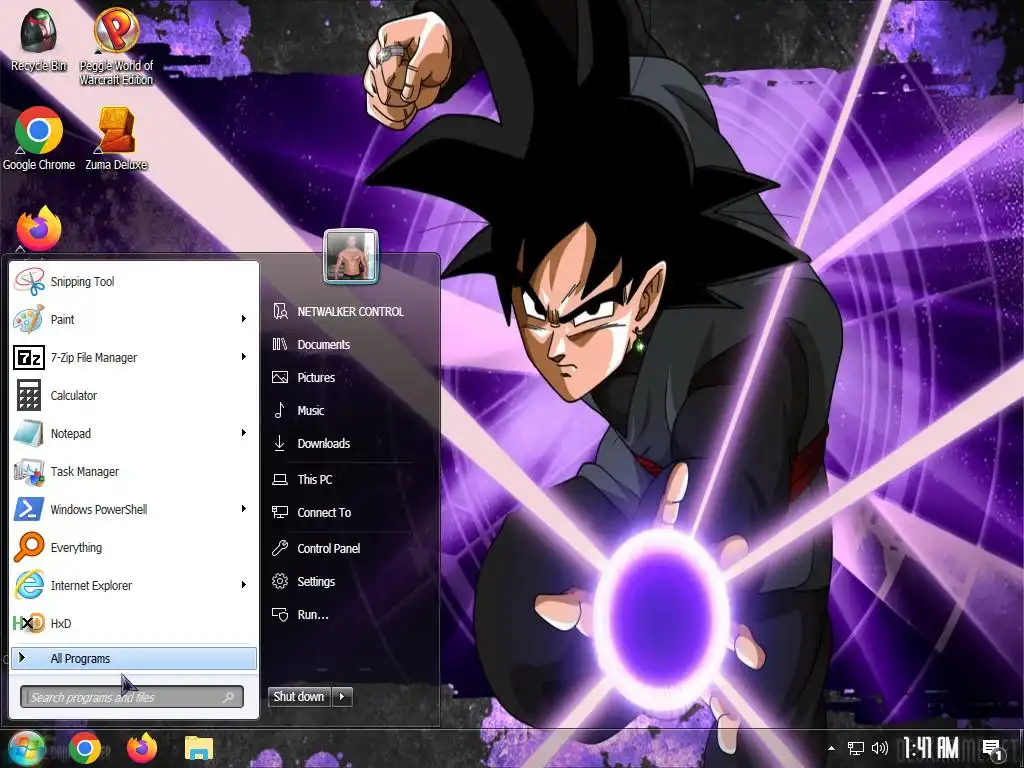Select the Calculator label text
This screenshot has width=1024, height=768.
(x=74, y=395)
